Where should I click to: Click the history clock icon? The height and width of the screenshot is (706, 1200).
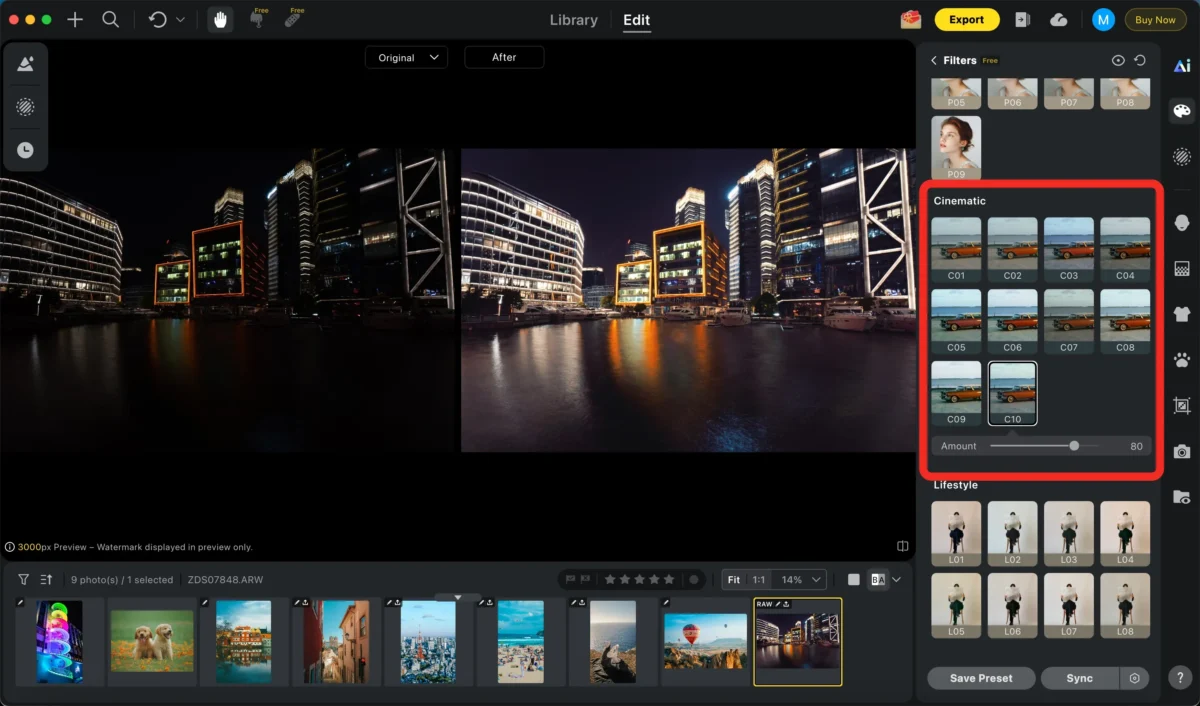tap(26, 150)
